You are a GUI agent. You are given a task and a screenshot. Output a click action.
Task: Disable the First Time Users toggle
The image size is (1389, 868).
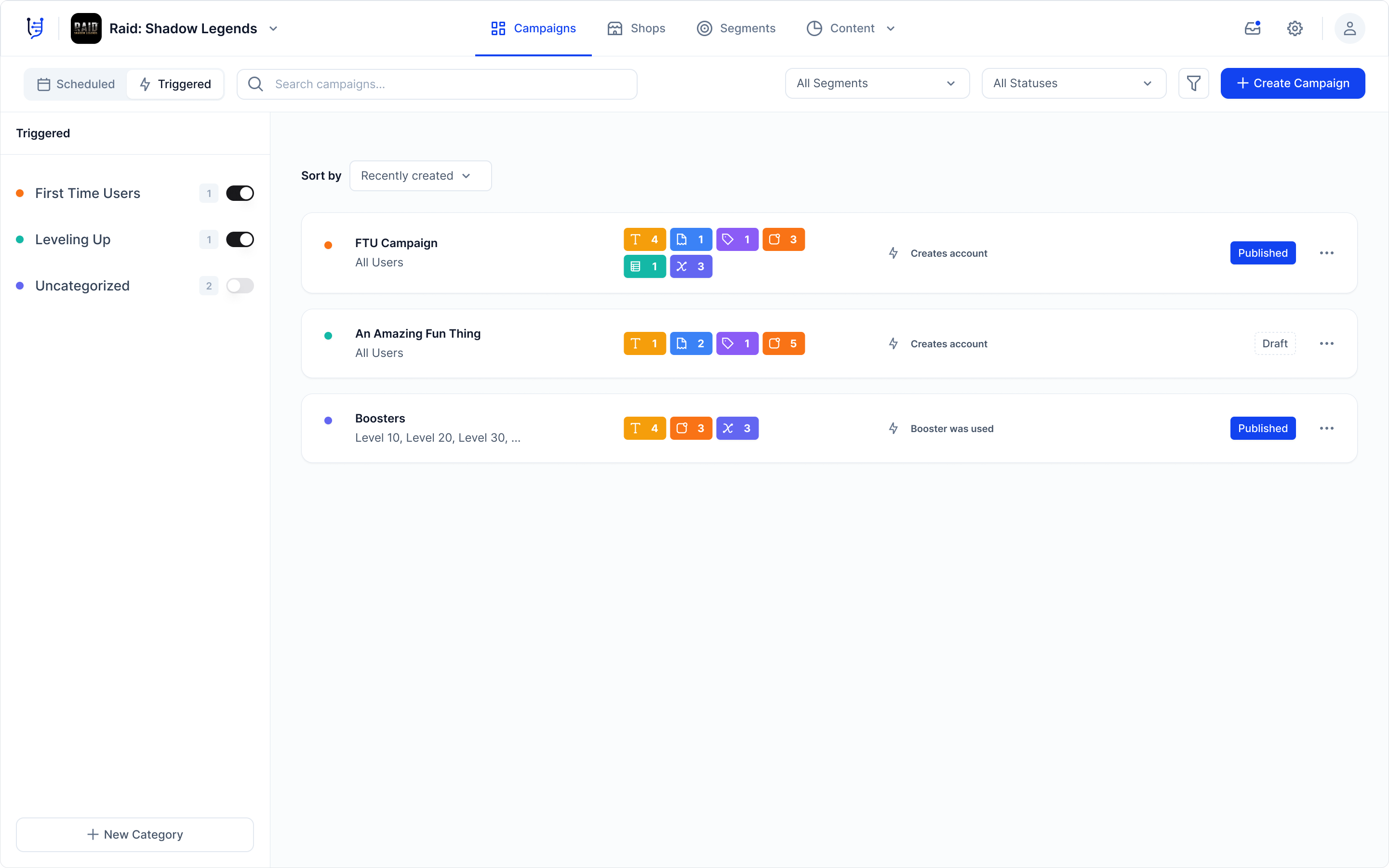pos(240,193)
